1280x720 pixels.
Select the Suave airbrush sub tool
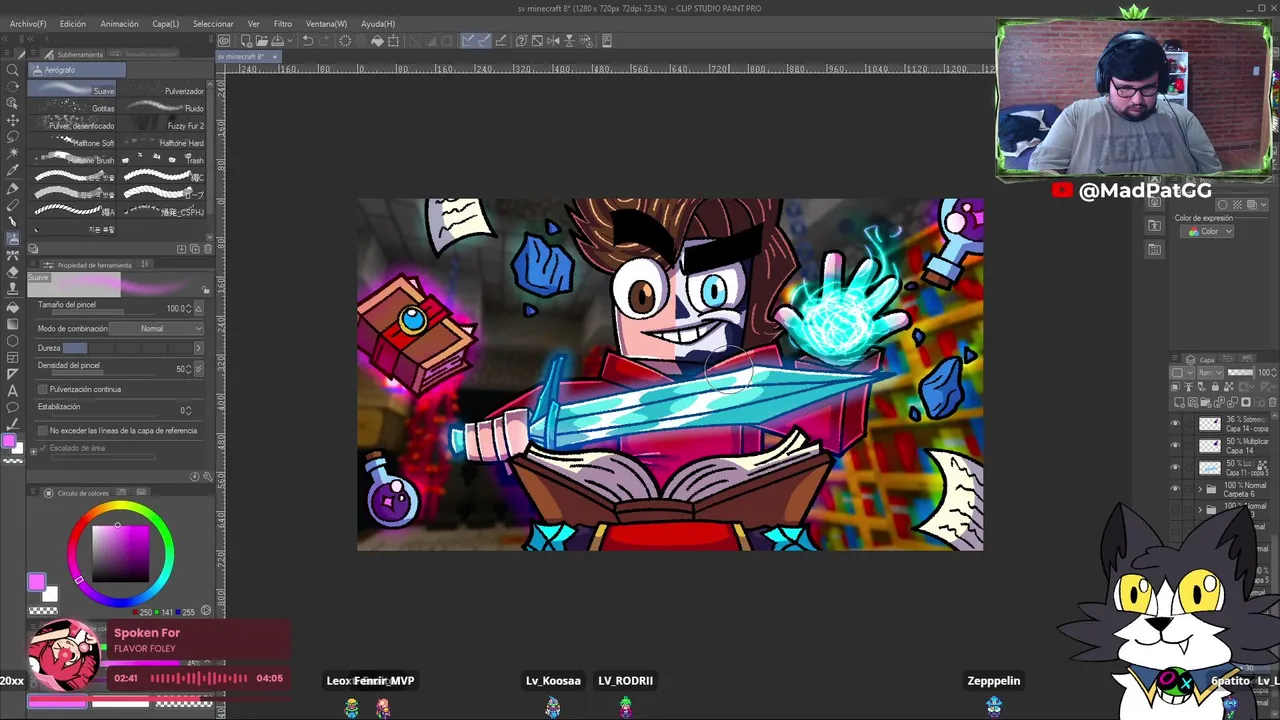[x=72, y=90]
